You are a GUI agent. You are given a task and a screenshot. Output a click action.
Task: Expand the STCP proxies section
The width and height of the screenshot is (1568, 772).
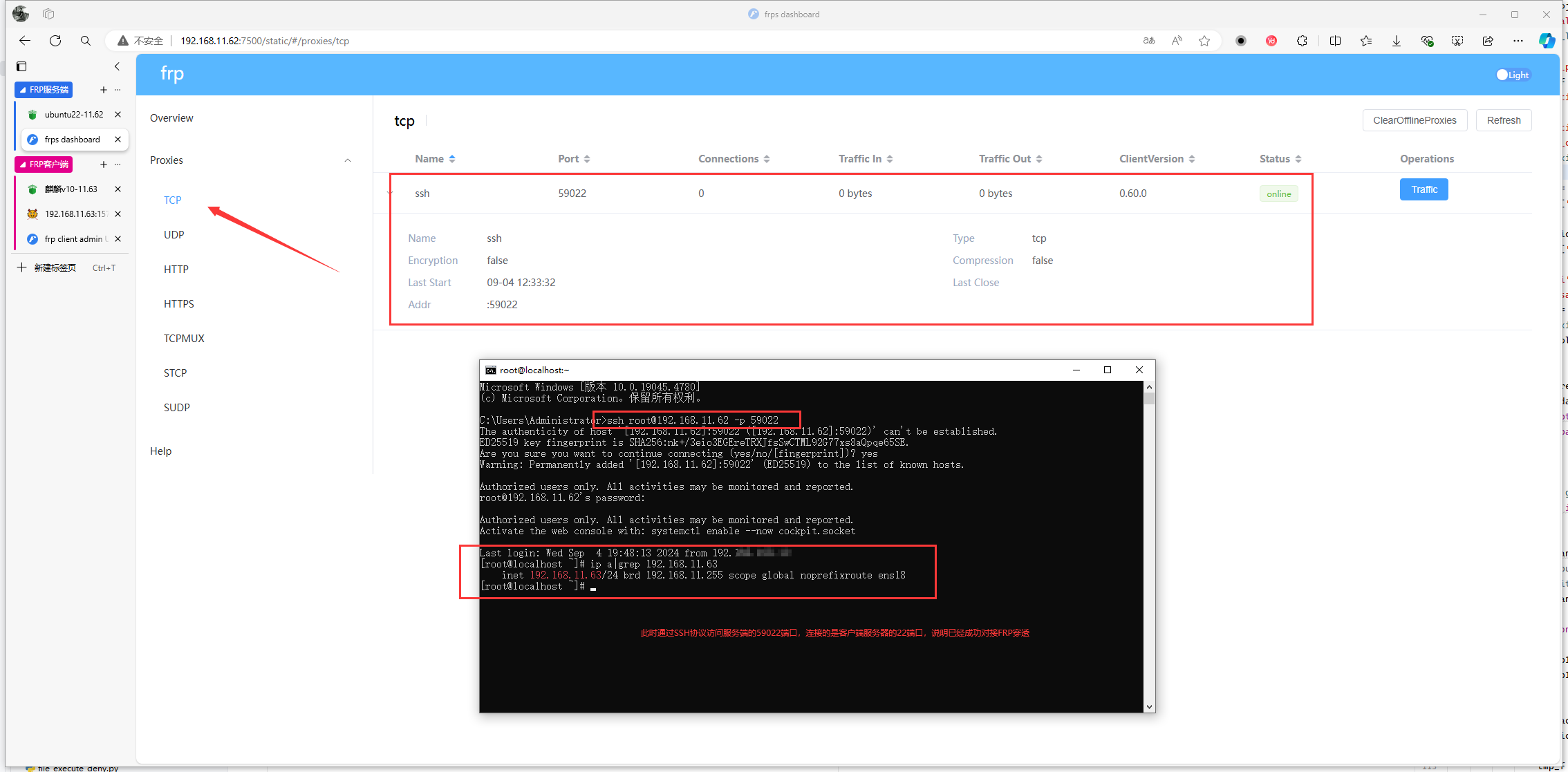(x=175, y=372)
